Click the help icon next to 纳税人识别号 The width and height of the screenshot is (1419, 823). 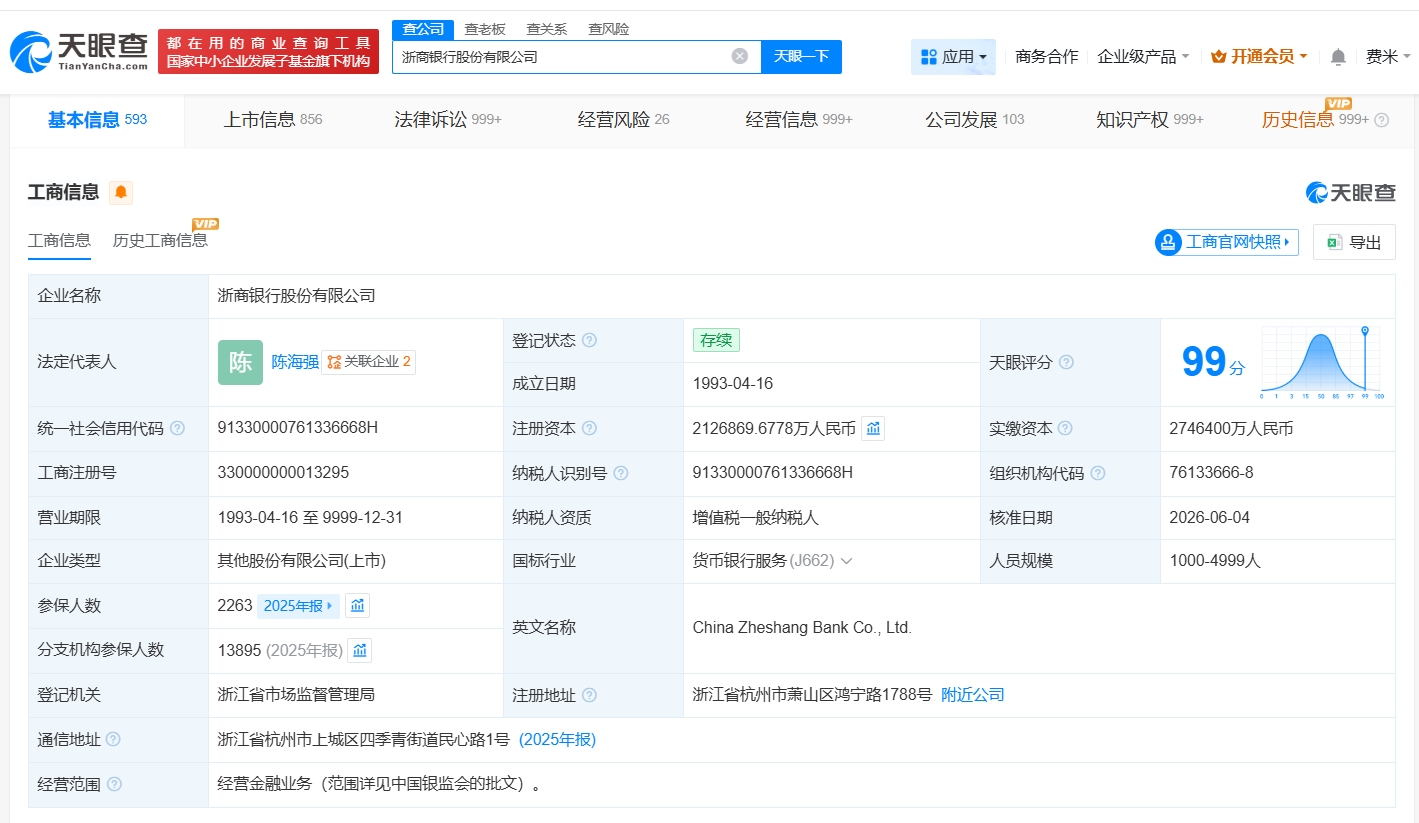click(620, 473)
